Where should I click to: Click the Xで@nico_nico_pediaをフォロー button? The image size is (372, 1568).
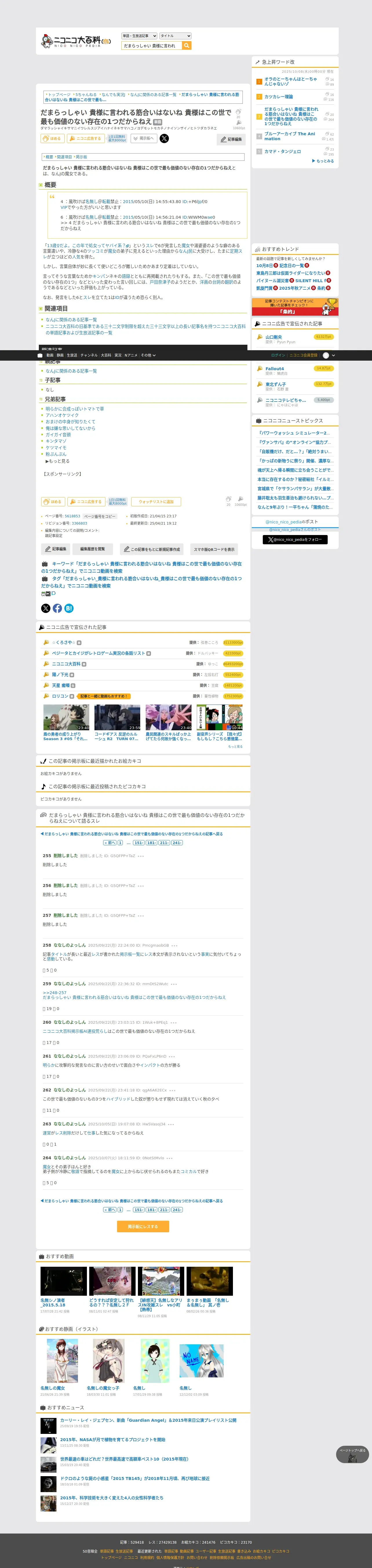pyautogui.click(x=295, y=539)
